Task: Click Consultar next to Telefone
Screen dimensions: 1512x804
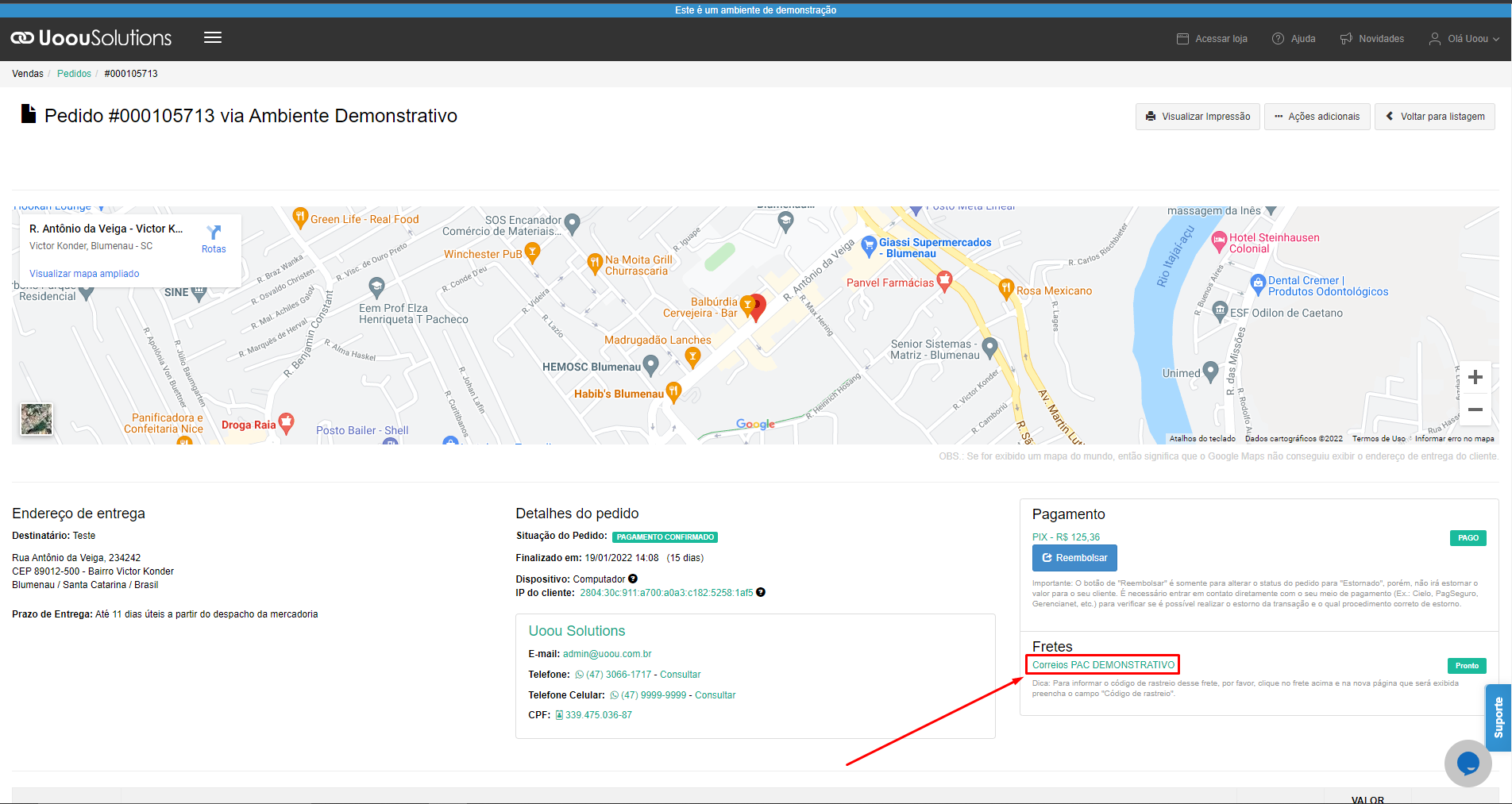Action: tap(681, 675)
